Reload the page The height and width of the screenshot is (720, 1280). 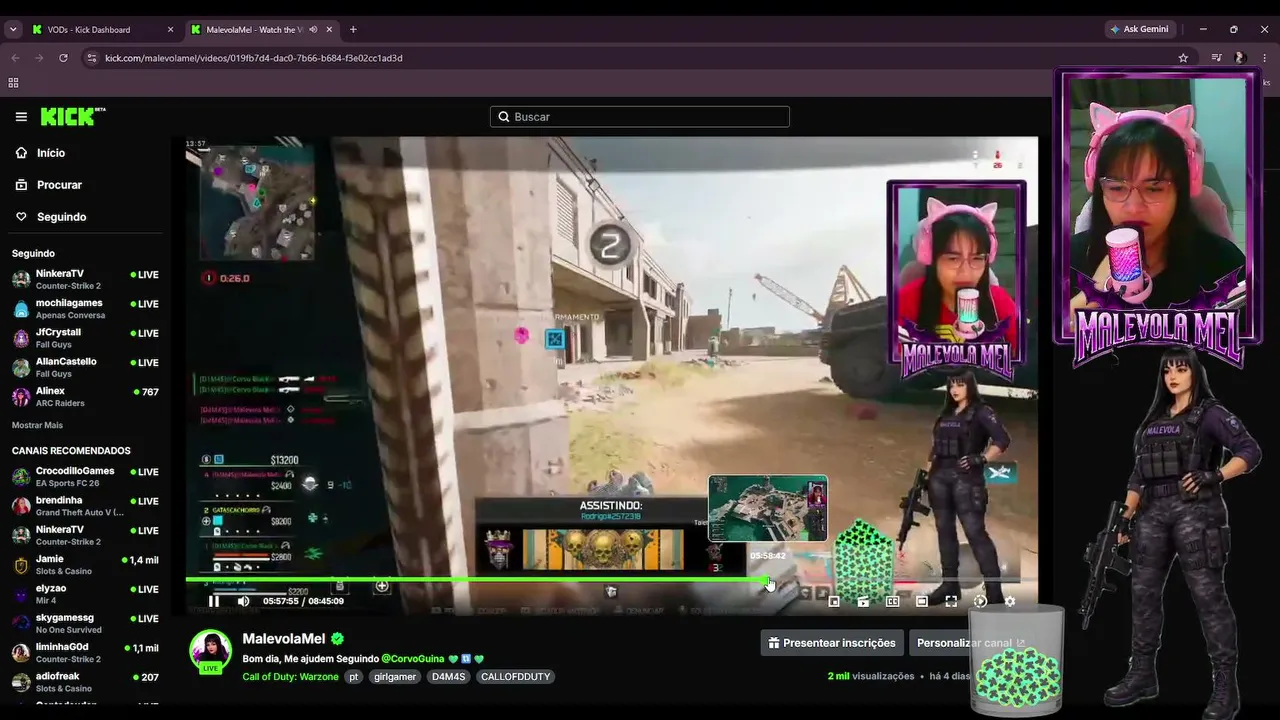pos(63,58)
